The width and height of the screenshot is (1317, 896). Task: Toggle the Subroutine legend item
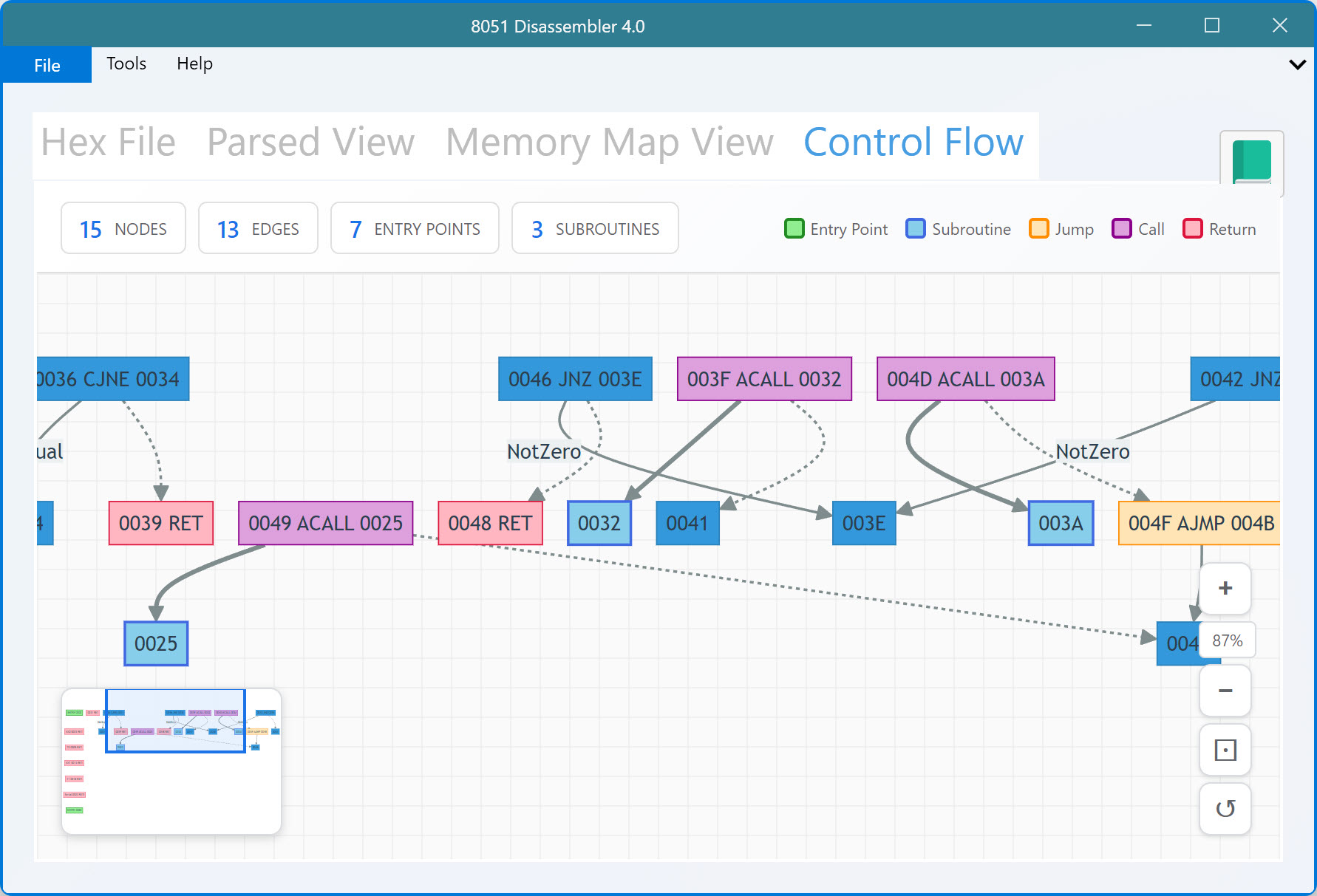point(959,229)
